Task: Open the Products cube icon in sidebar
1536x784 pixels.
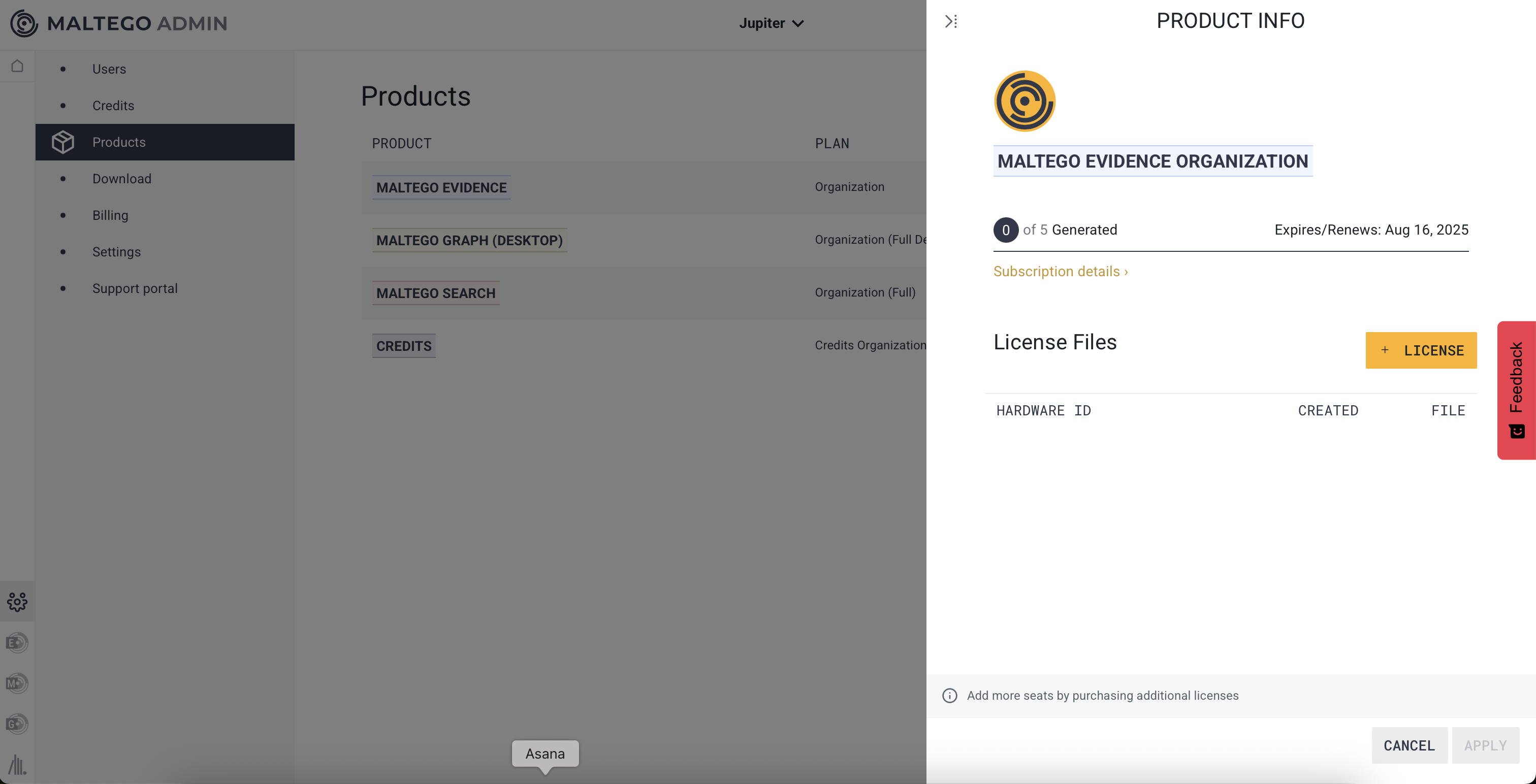Action: (x=62, y=142)
